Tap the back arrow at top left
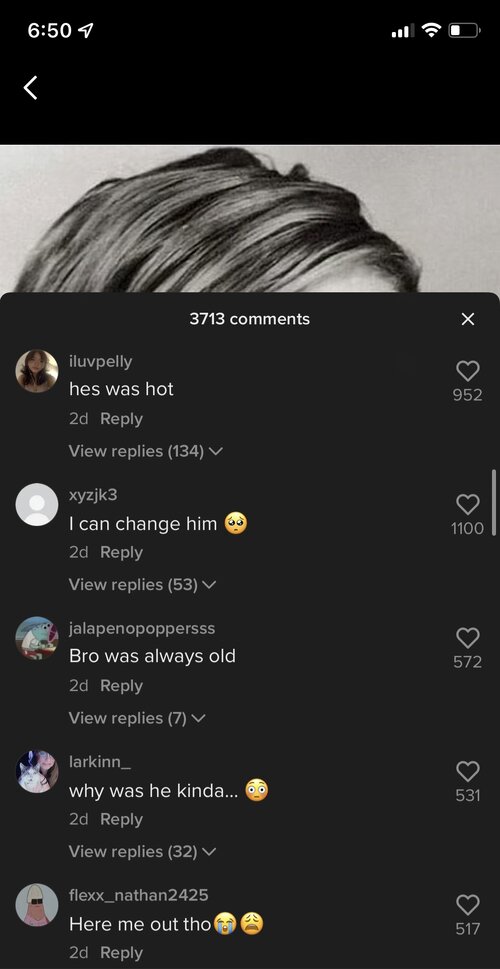The height and width of the screenshot is (969, 500). tap(30, 87)
